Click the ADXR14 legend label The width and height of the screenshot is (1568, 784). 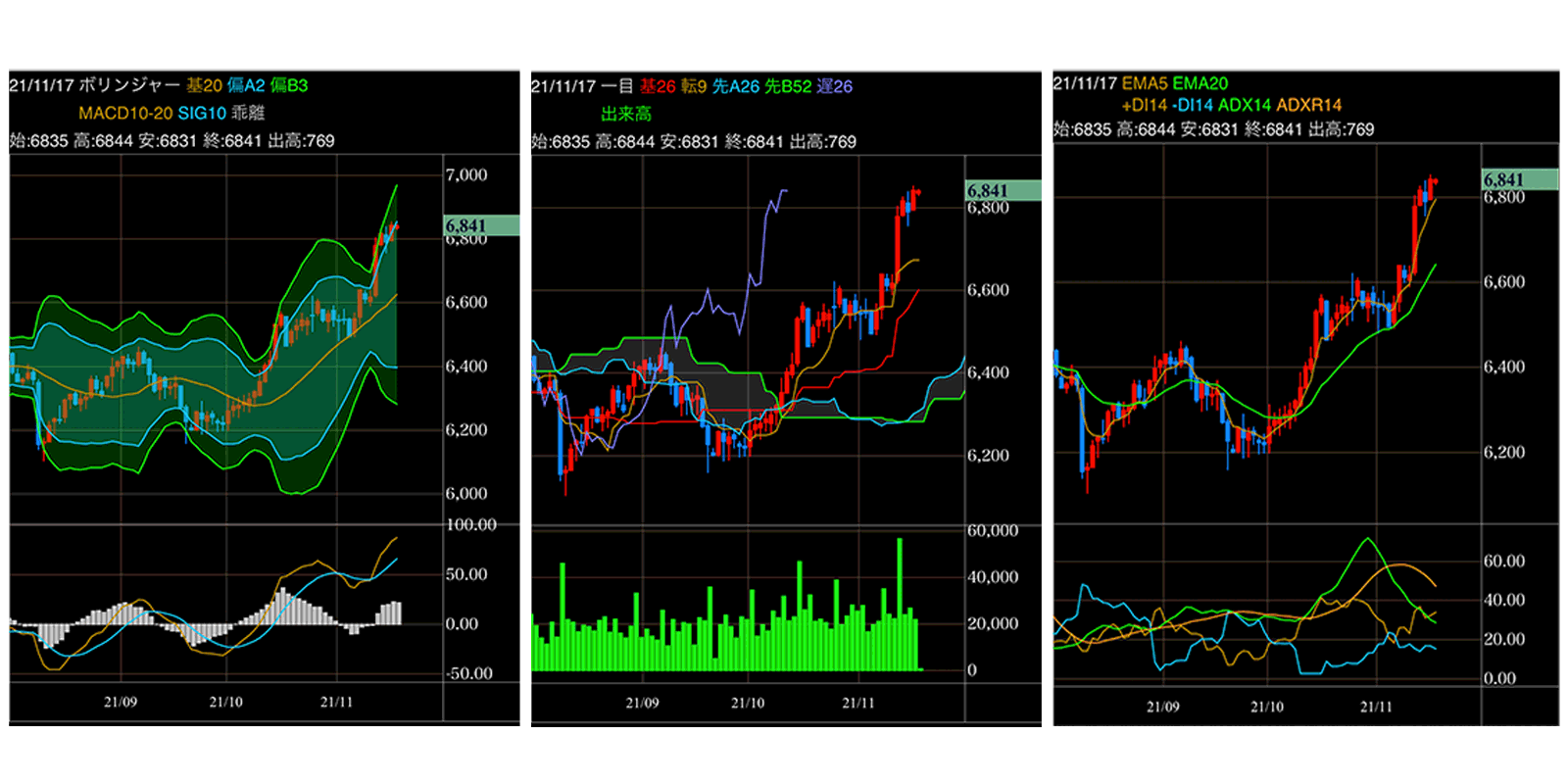(x=1309, y=105)
